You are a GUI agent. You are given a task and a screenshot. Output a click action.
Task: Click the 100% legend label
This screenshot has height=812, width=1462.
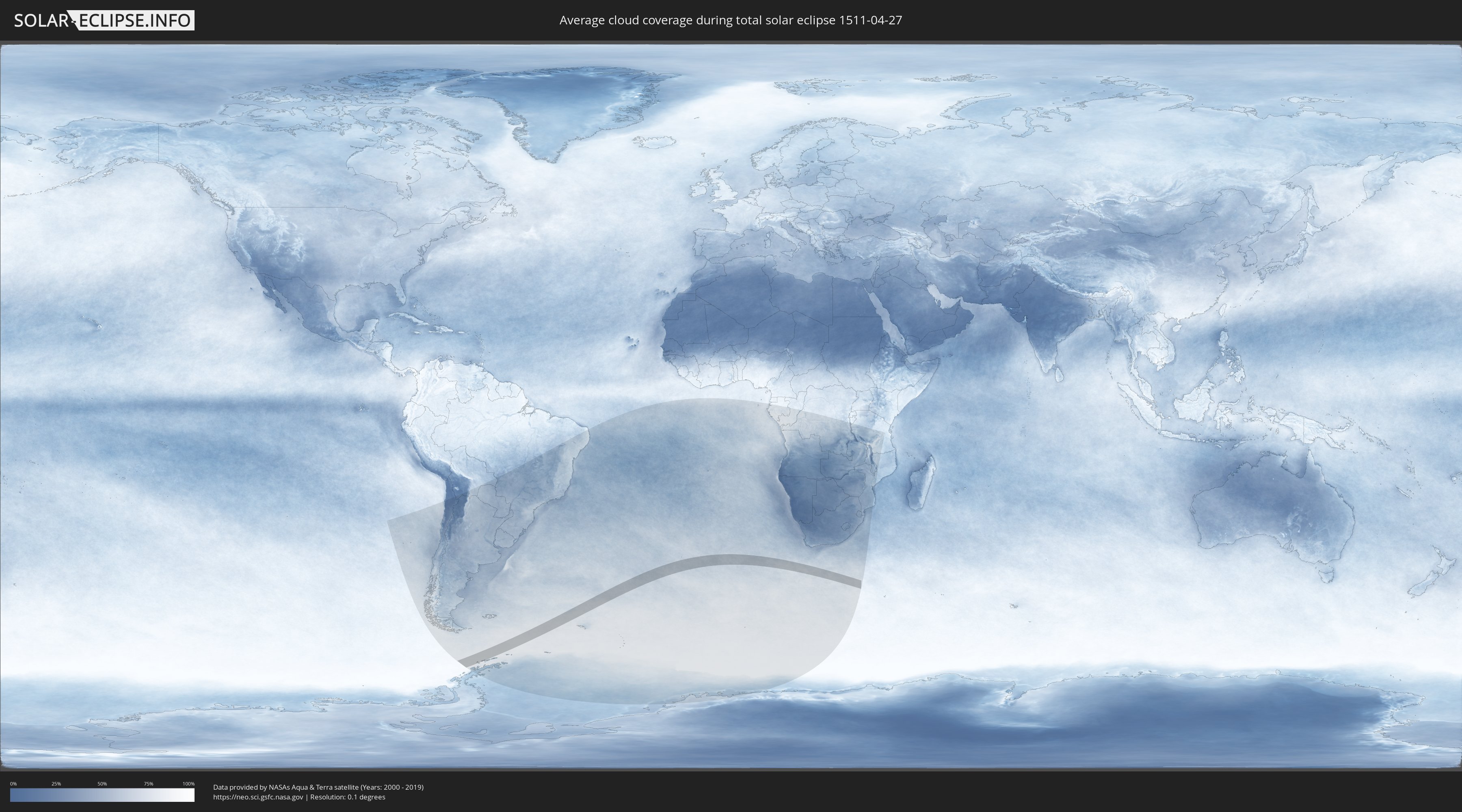[x=188, y=784]
